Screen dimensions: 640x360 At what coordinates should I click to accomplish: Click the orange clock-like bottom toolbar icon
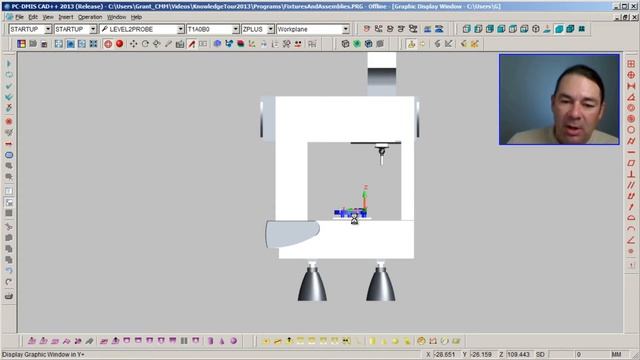[x=421, y=341]
